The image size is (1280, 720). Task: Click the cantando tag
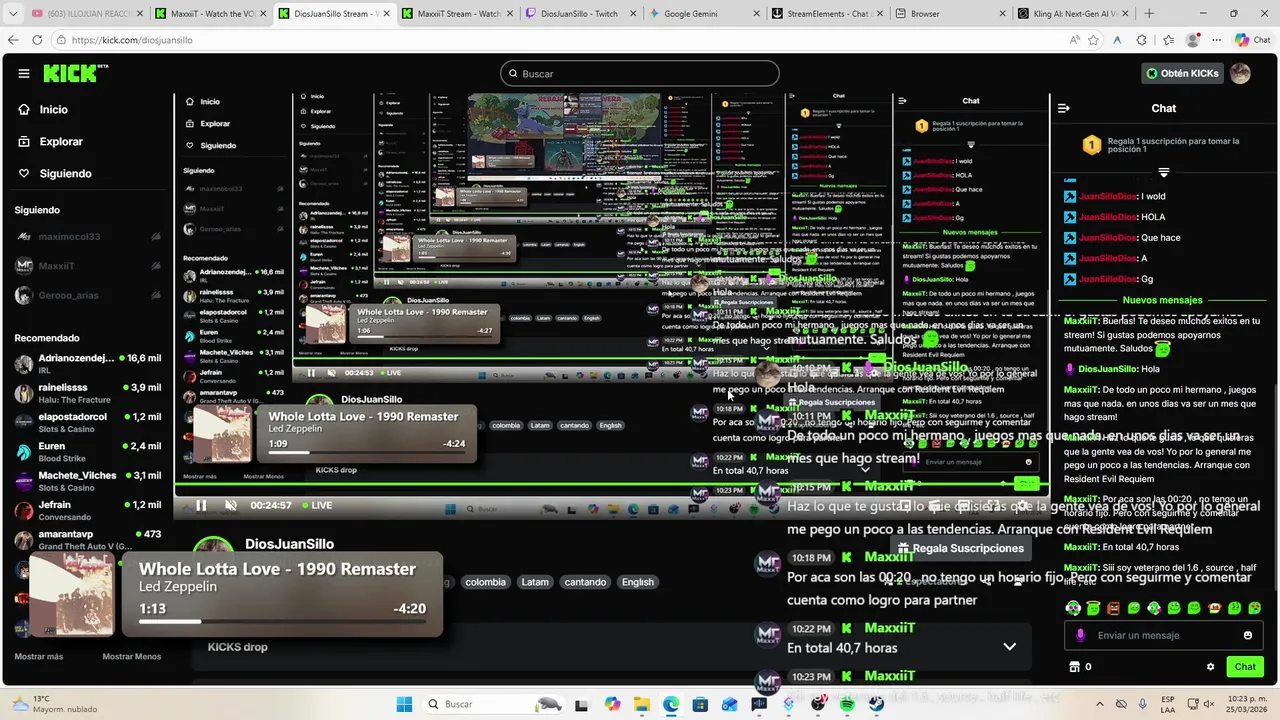585,582
